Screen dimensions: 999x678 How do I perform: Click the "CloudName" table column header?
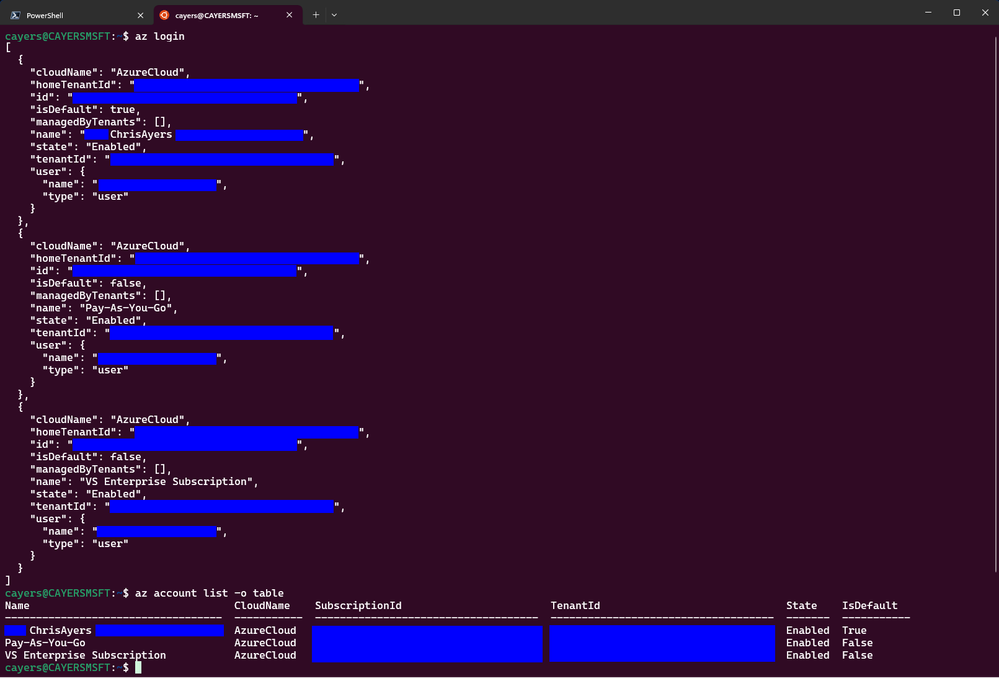(x=262, y=605)
